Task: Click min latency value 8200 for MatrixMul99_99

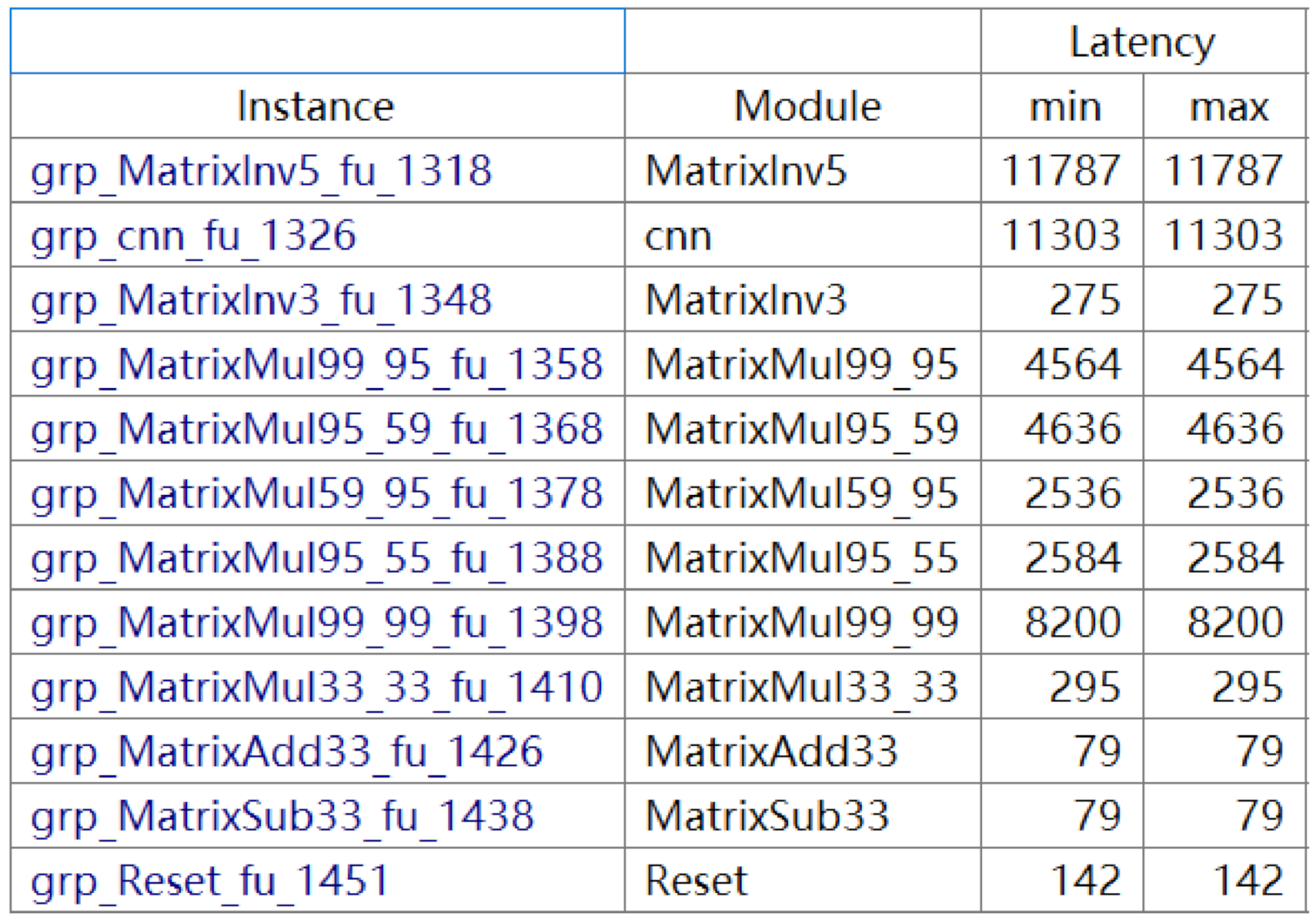Action: 1072,623
